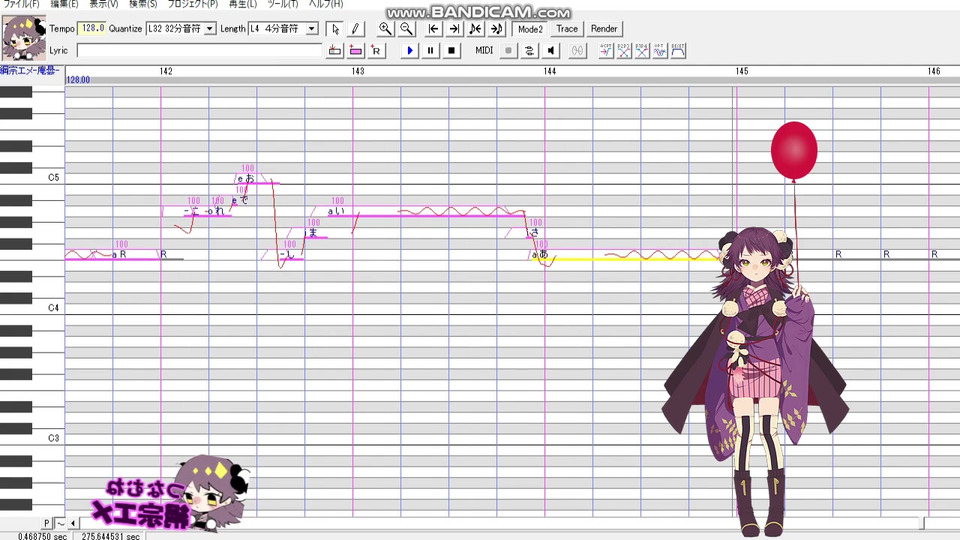The image size is (960, 540).
Task: Select the '- し' note
Action: 291,256
